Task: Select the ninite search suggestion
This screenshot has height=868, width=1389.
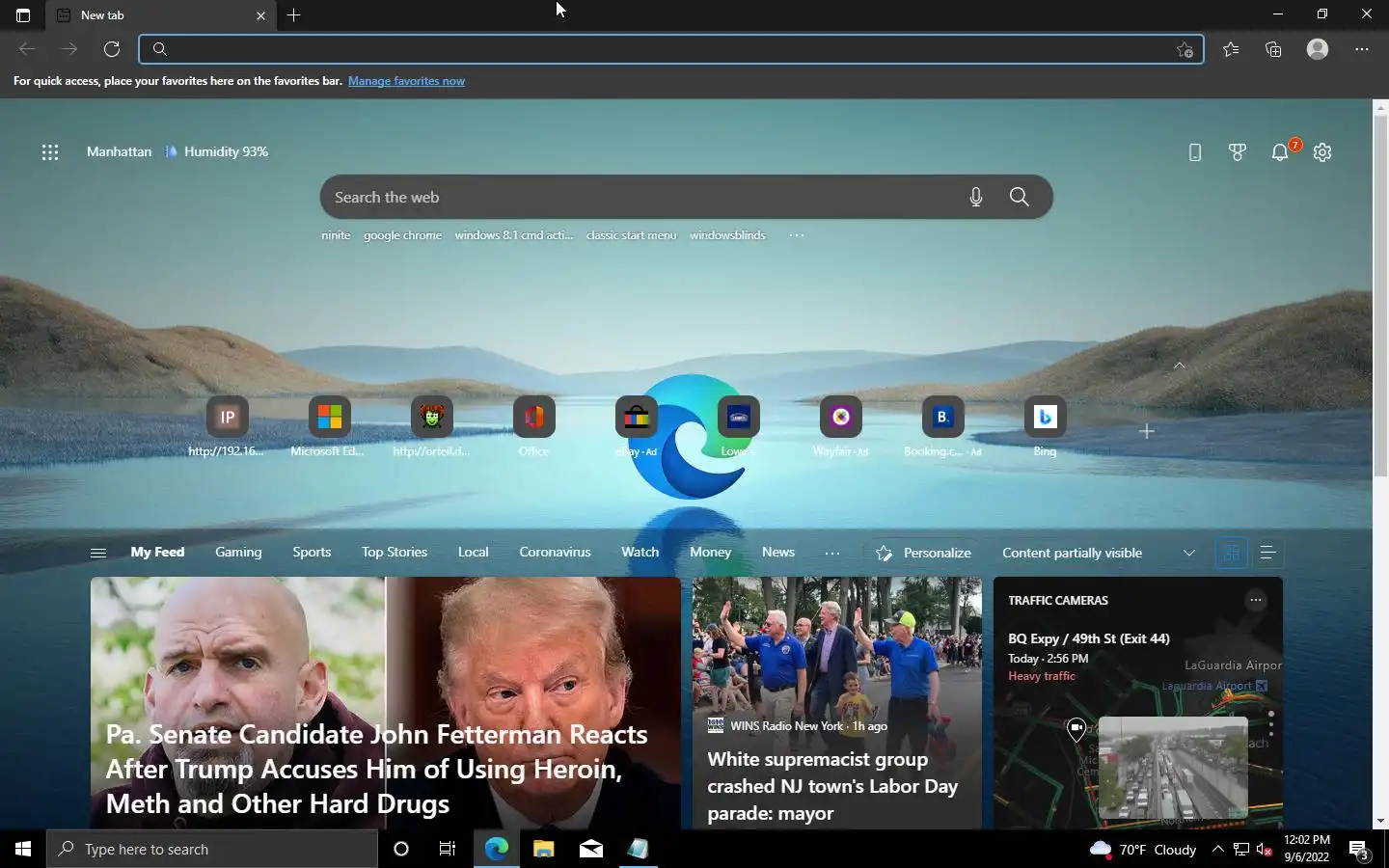Action: (x=336, y=235)
